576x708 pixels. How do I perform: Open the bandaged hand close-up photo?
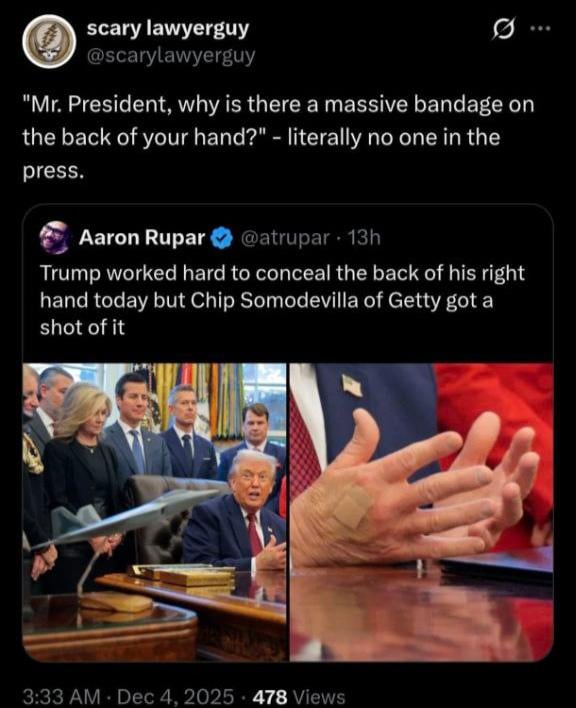pyautogui.click(x=422, y=512)
